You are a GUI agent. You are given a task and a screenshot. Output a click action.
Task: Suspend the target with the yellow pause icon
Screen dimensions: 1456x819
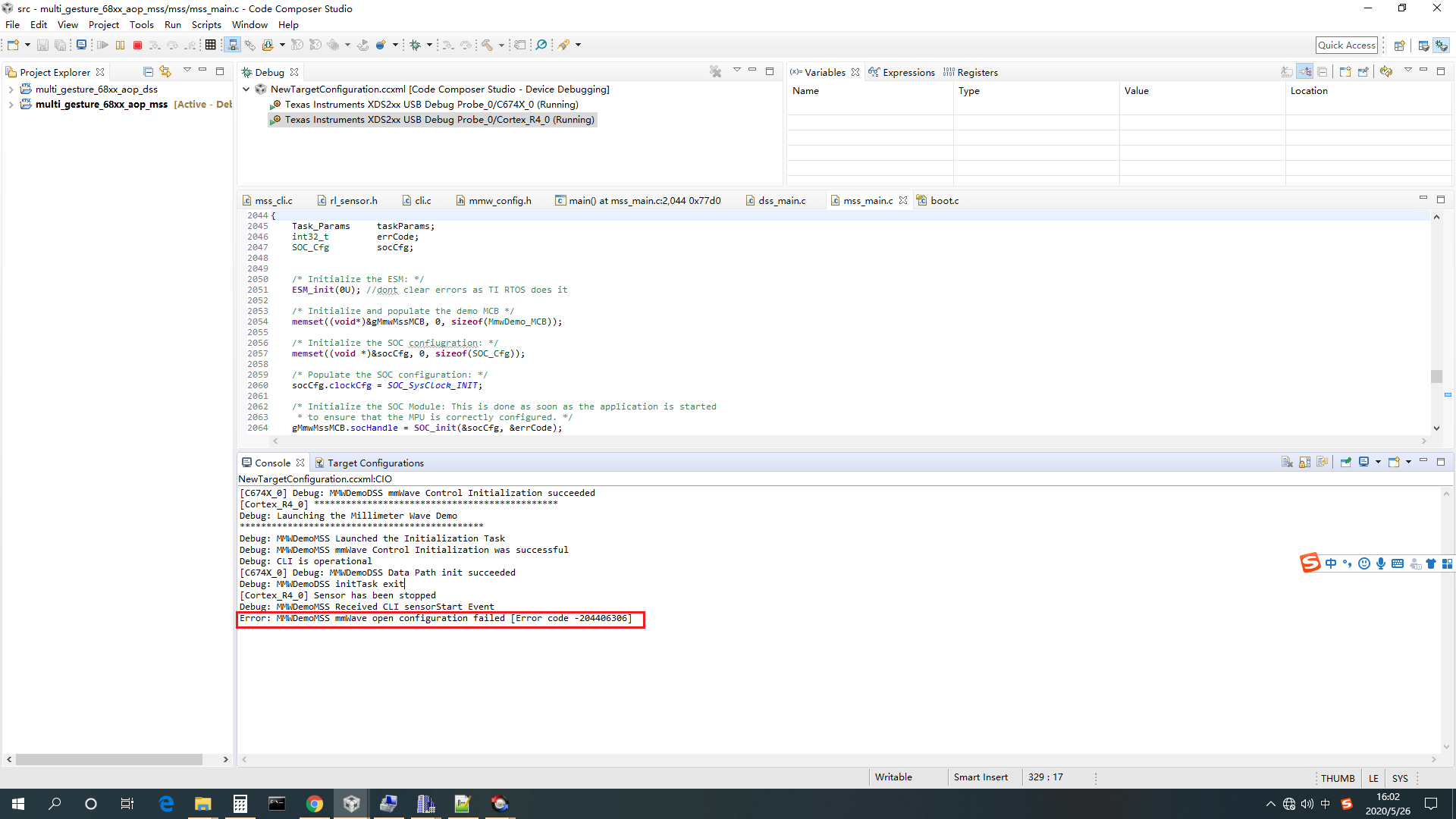(x=120, y=45)
